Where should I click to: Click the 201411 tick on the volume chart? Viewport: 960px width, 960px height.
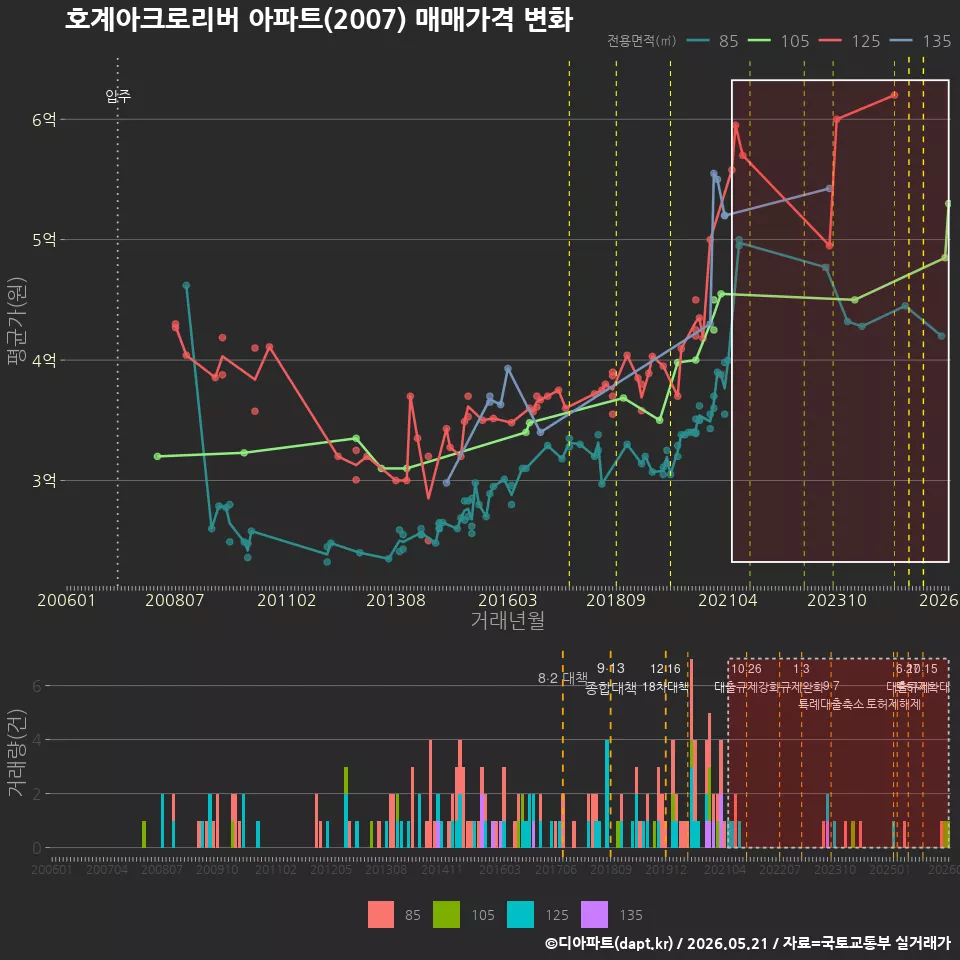pos(442,869)
